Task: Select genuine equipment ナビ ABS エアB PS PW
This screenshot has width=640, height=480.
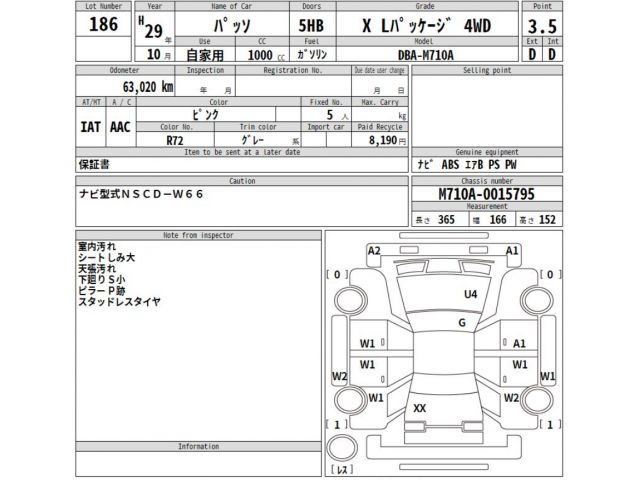Action: point(467,165)
